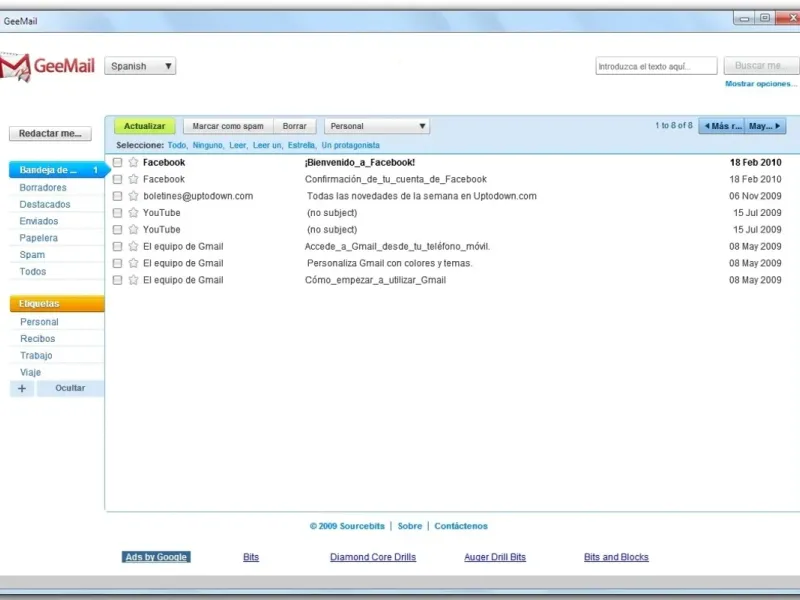Click the Ocultar labels button
The width and height of the screenshot is (800, 600).
click(70, 388)
